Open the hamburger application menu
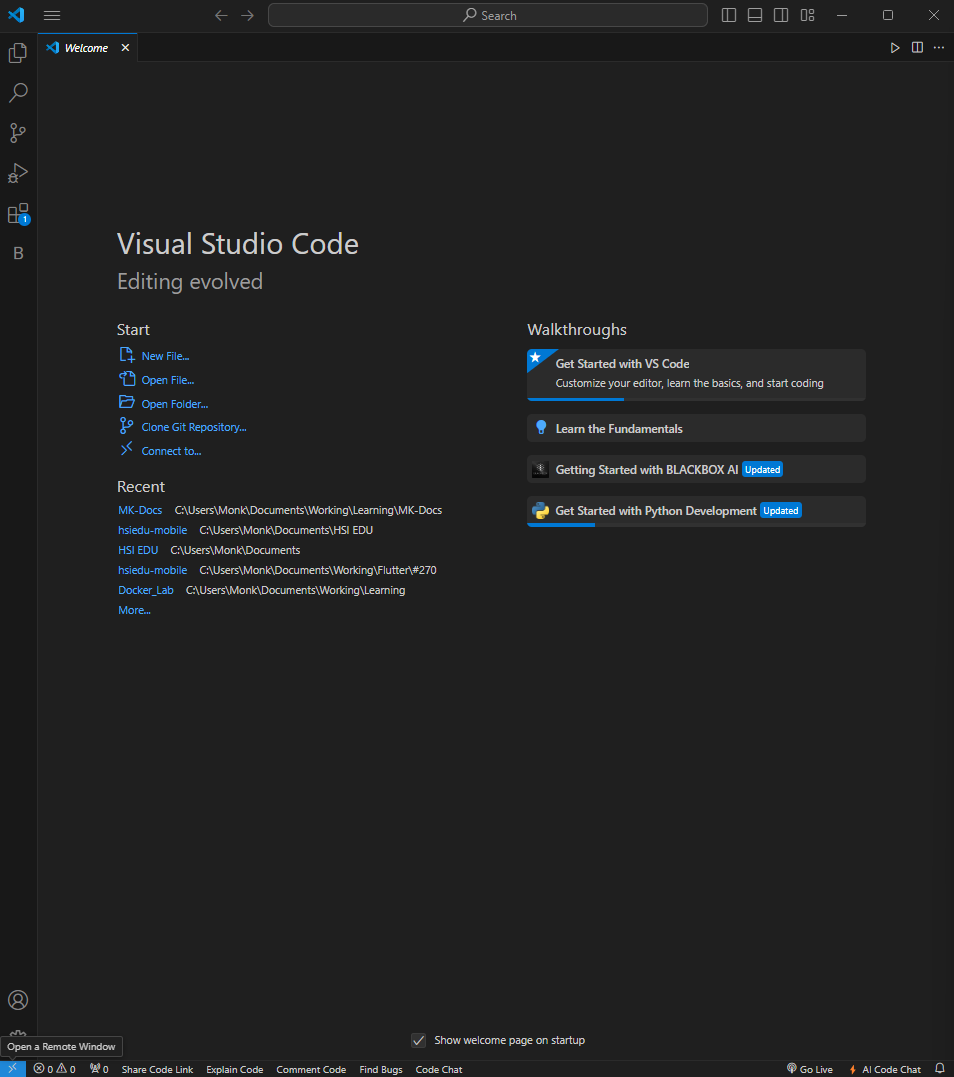954x1077 pixels. [52, 15]
